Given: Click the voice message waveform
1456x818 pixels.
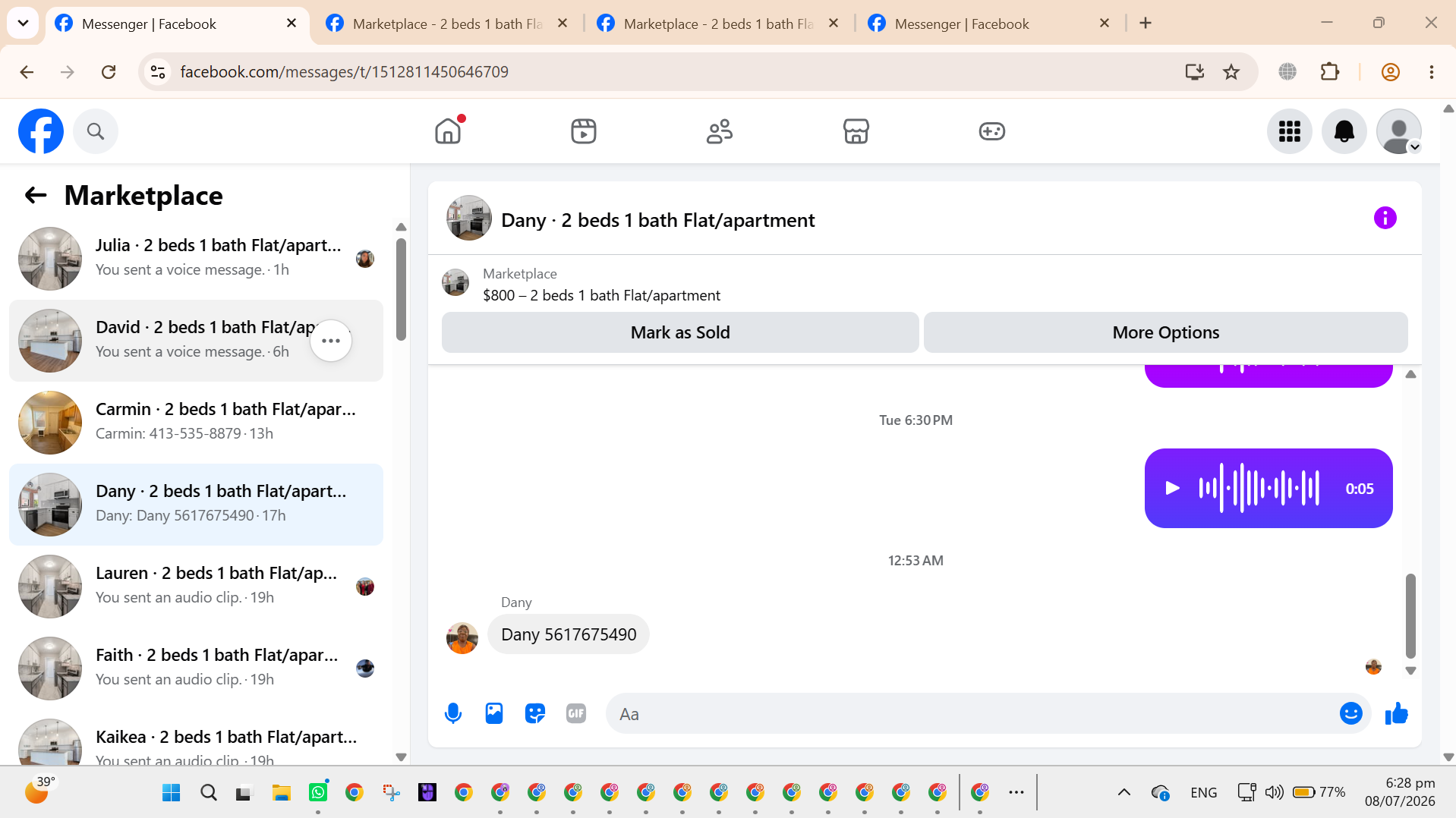Looking at the screenshot, I should 1259,488.
